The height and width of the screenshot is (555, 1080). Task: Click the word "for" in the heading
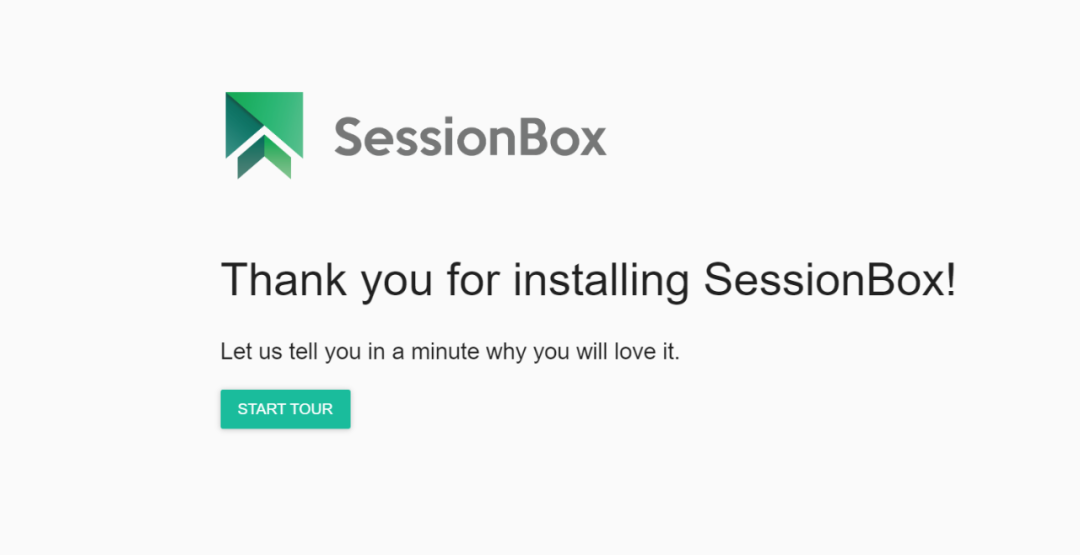pyautogui.click(x=474, y=280)
